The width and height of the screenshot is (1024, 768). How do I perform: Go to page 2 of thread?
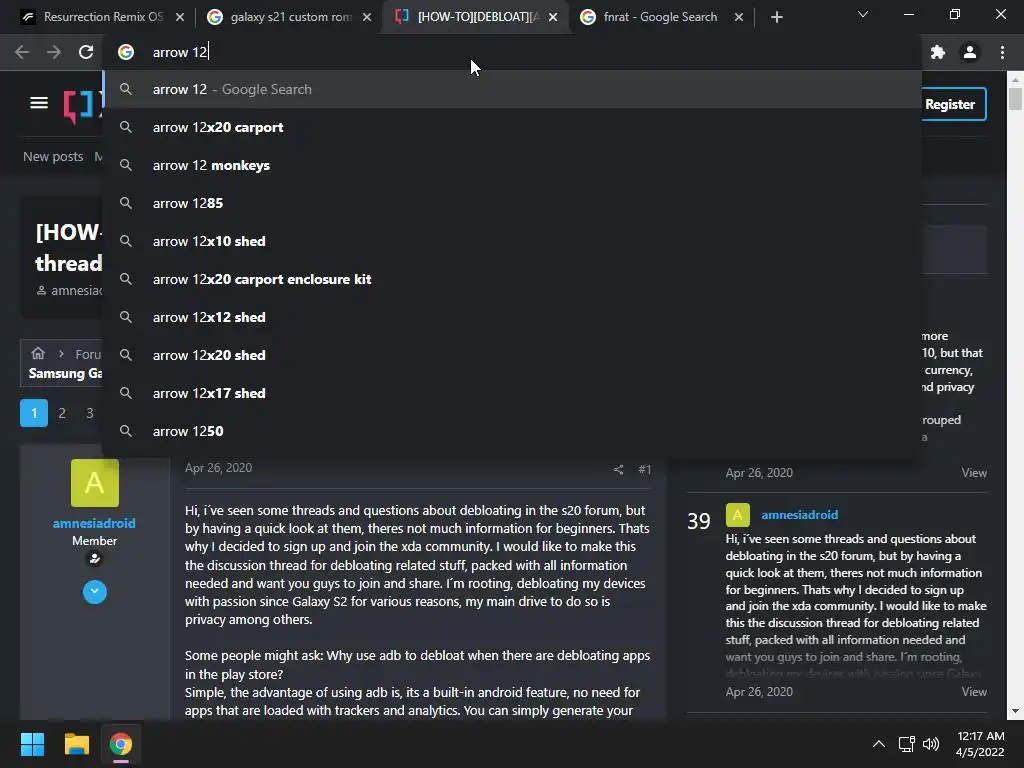pos(62,413)
